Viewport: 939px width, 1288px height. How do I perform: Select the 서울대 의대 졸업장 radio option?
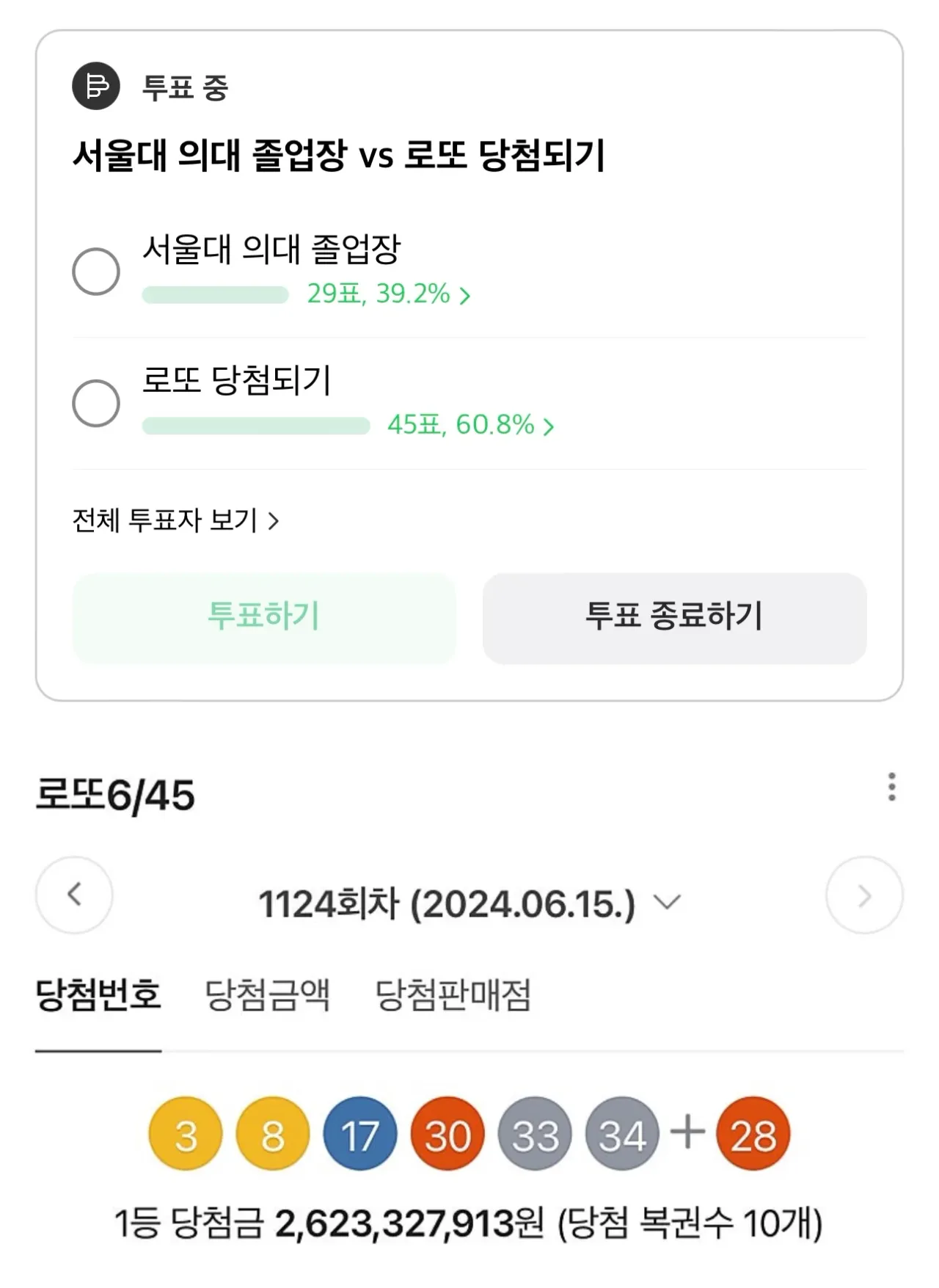(96, 272)
